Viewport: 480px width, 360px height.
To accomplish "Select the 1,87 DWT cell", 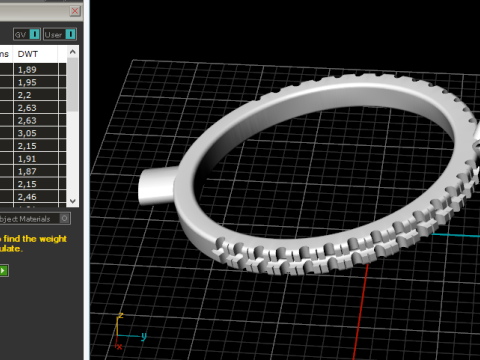I will [x=36, y=171].
